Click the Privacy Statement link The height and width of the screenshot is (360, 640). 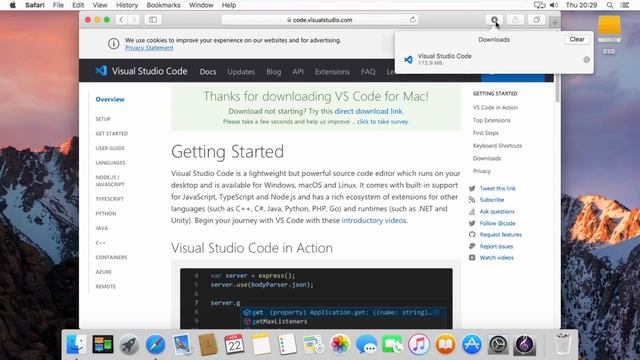[x=149, y=48]
